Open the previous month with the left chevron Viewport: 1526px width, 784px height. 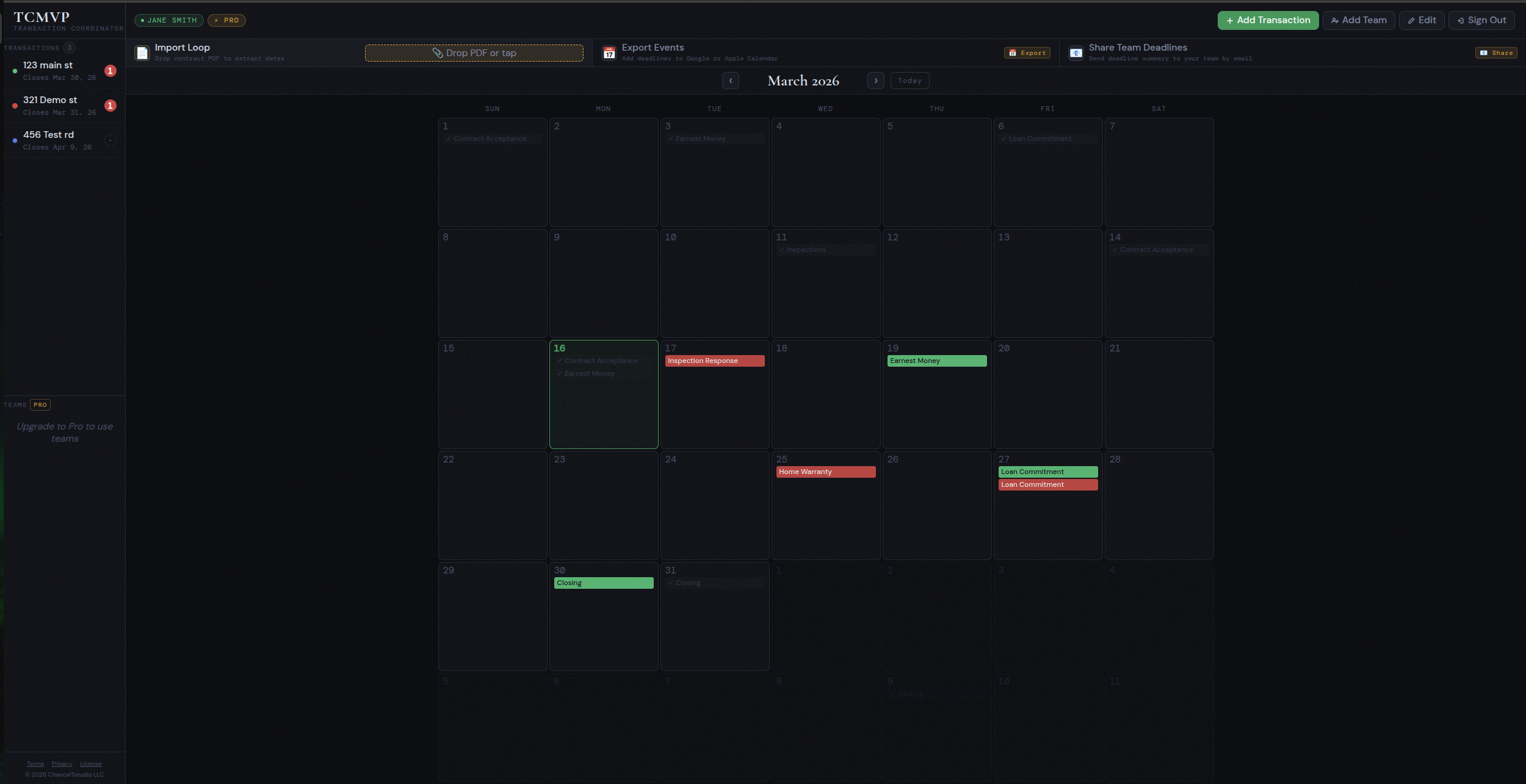point(730,80)
